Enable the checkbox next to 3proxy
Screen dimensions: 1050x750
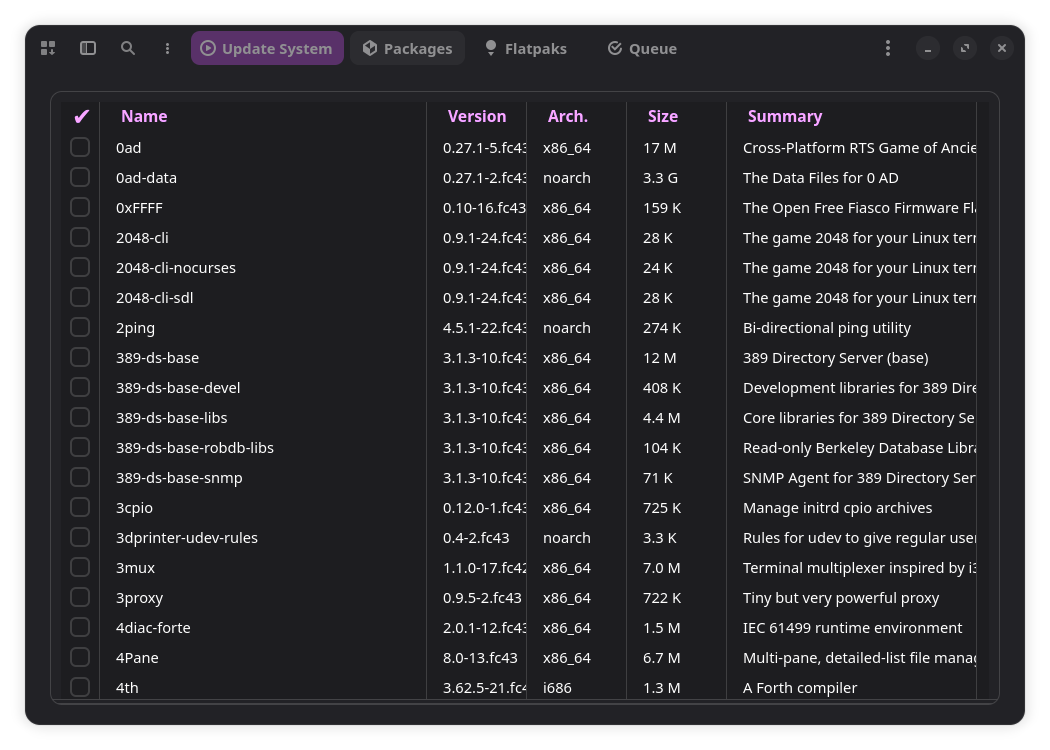(80, 597)
